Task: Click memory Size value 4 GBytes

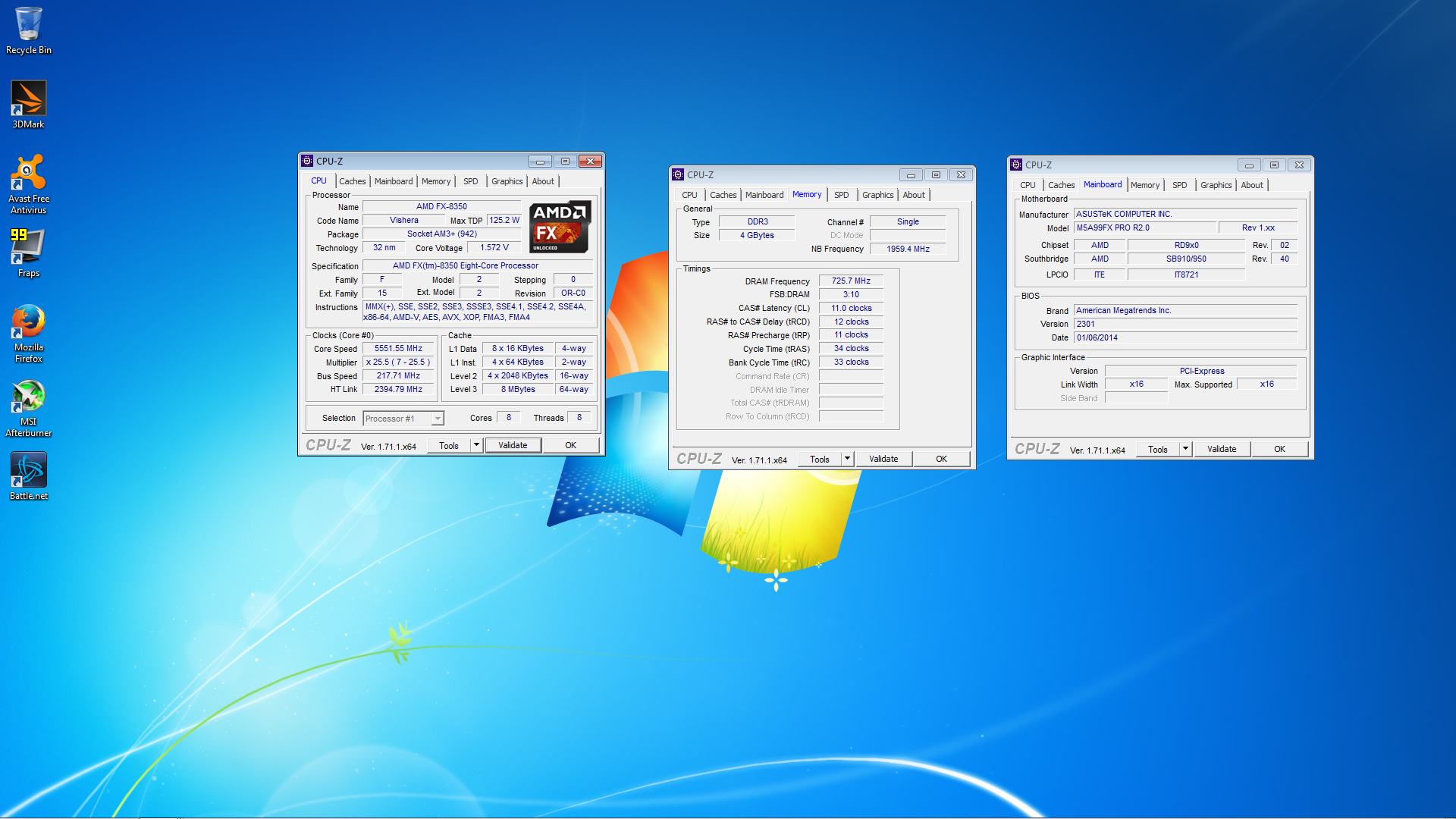Action: 757,235
